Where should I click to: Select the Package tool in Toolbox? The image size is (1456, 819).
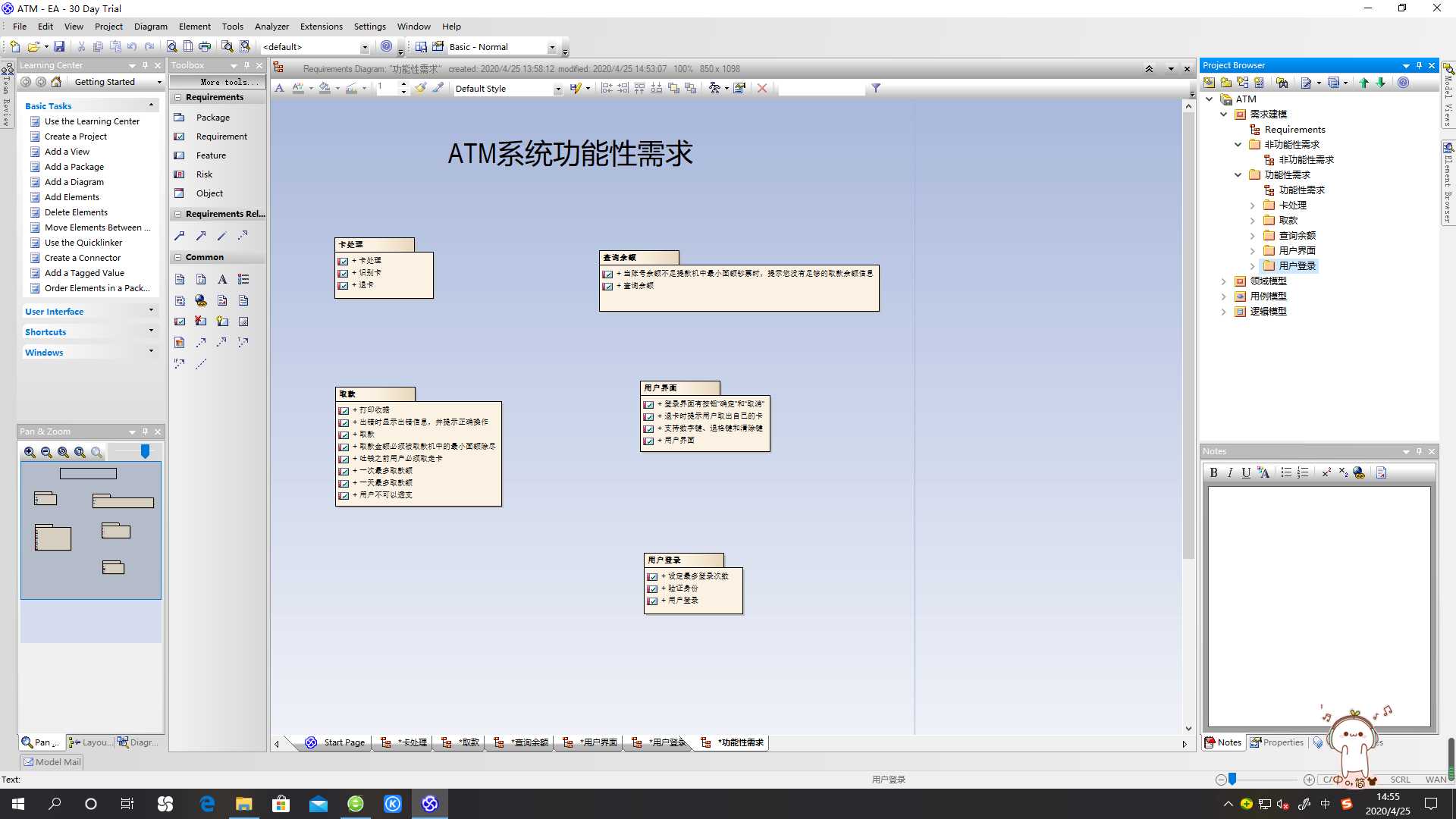(212, 118)
